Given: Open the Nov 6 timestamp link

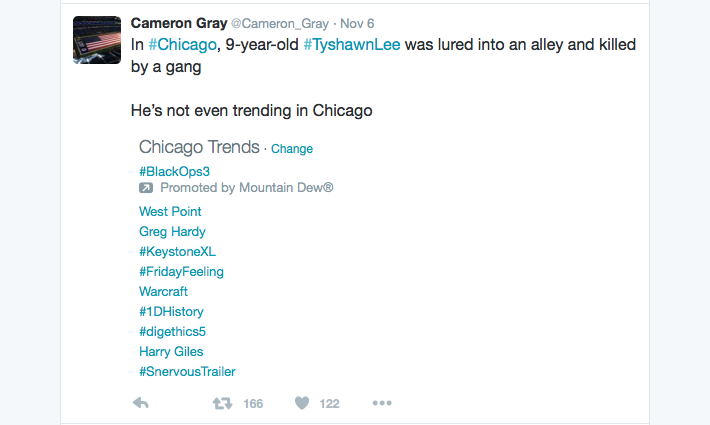Looking at the screenshot, I should 357,24.
